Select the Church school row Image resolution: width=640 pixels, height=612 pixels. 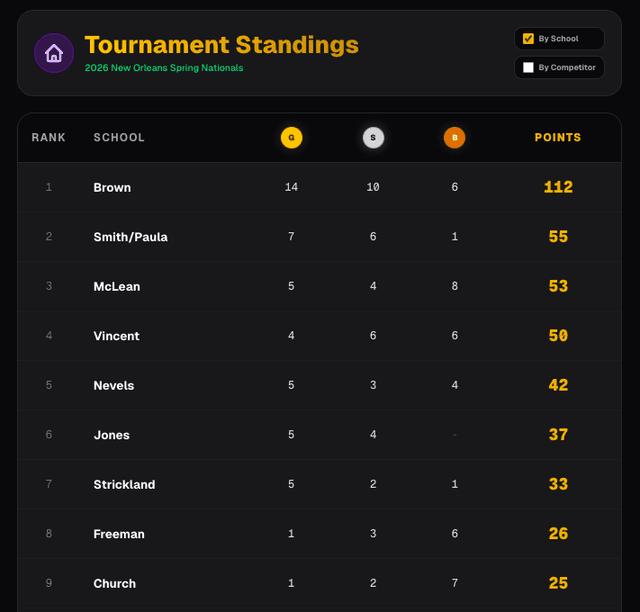tap(114, 584)
